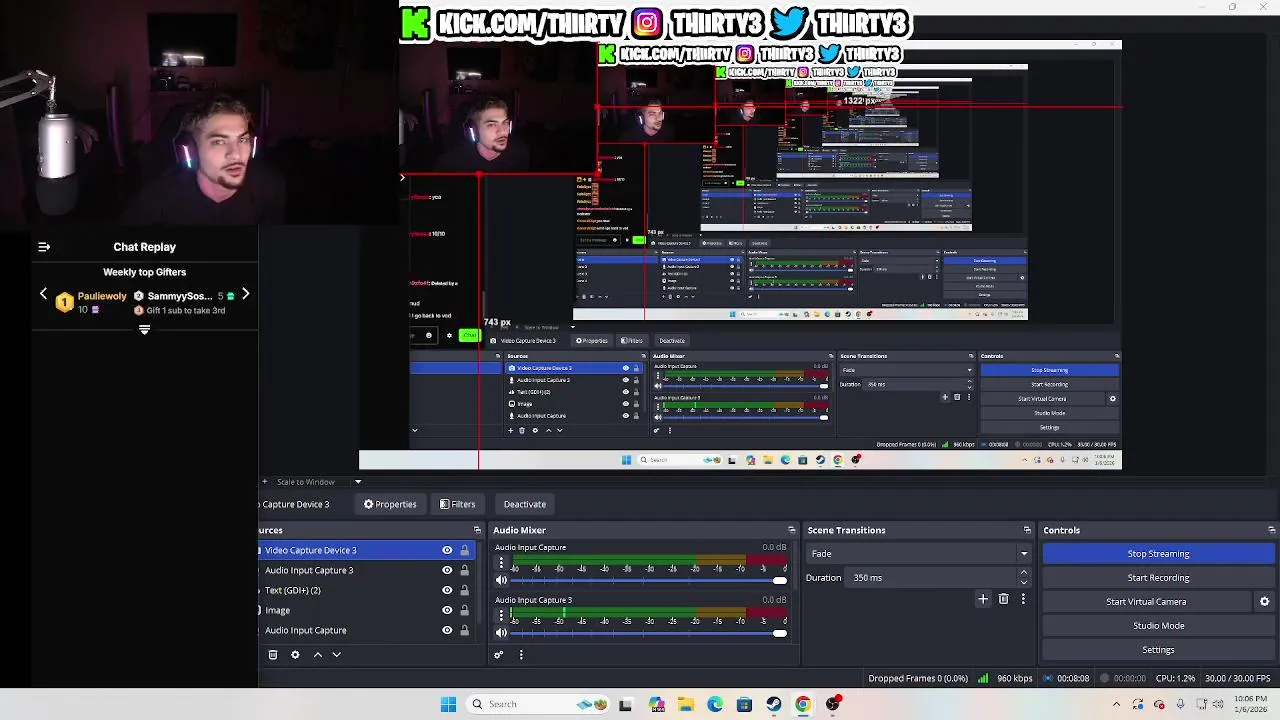The width and height of the screenshot is (1280, 720).
Task: Toggle lock on the Audio Input Capture 3 source
Action: (464, 570)
